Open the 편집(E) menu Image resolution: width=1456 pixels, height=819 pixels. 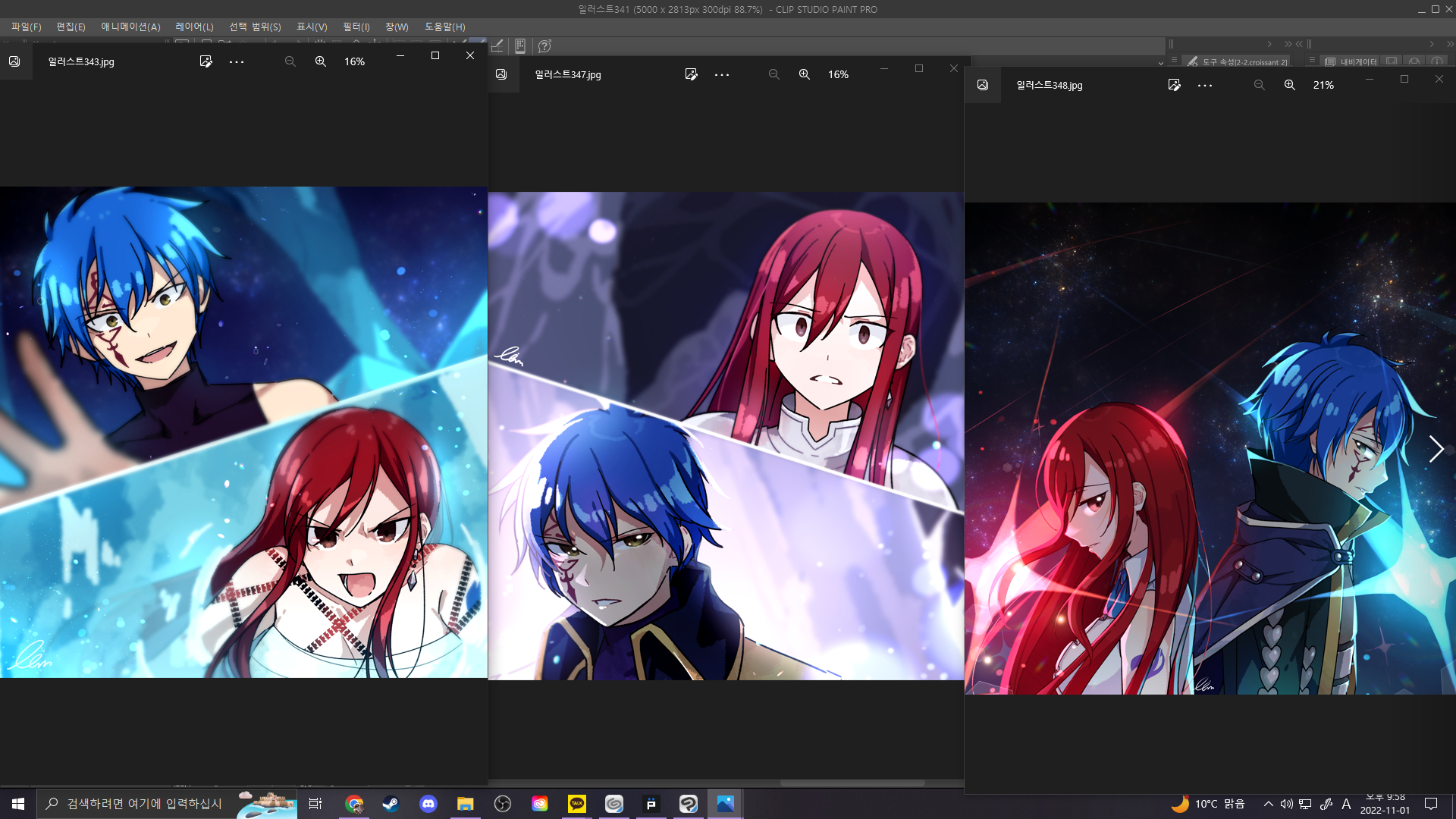[x=71, y=27]
